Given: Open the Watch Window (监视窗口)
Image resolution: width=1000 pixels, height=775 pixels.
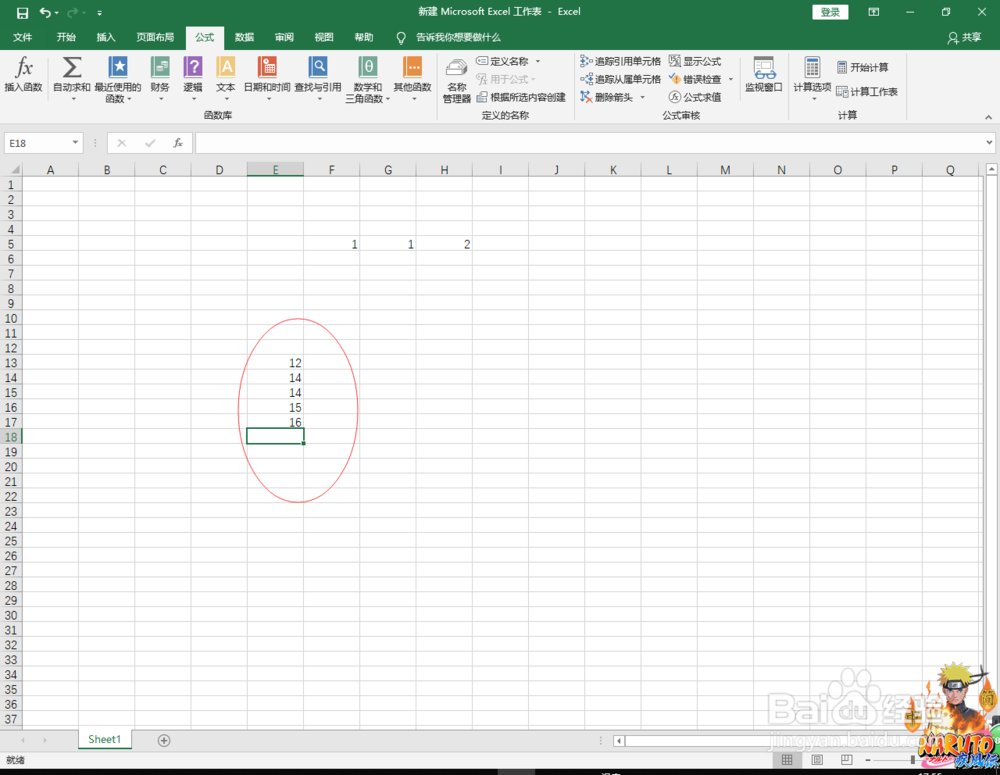Looking at the screenshot, I should click(763, 75).
